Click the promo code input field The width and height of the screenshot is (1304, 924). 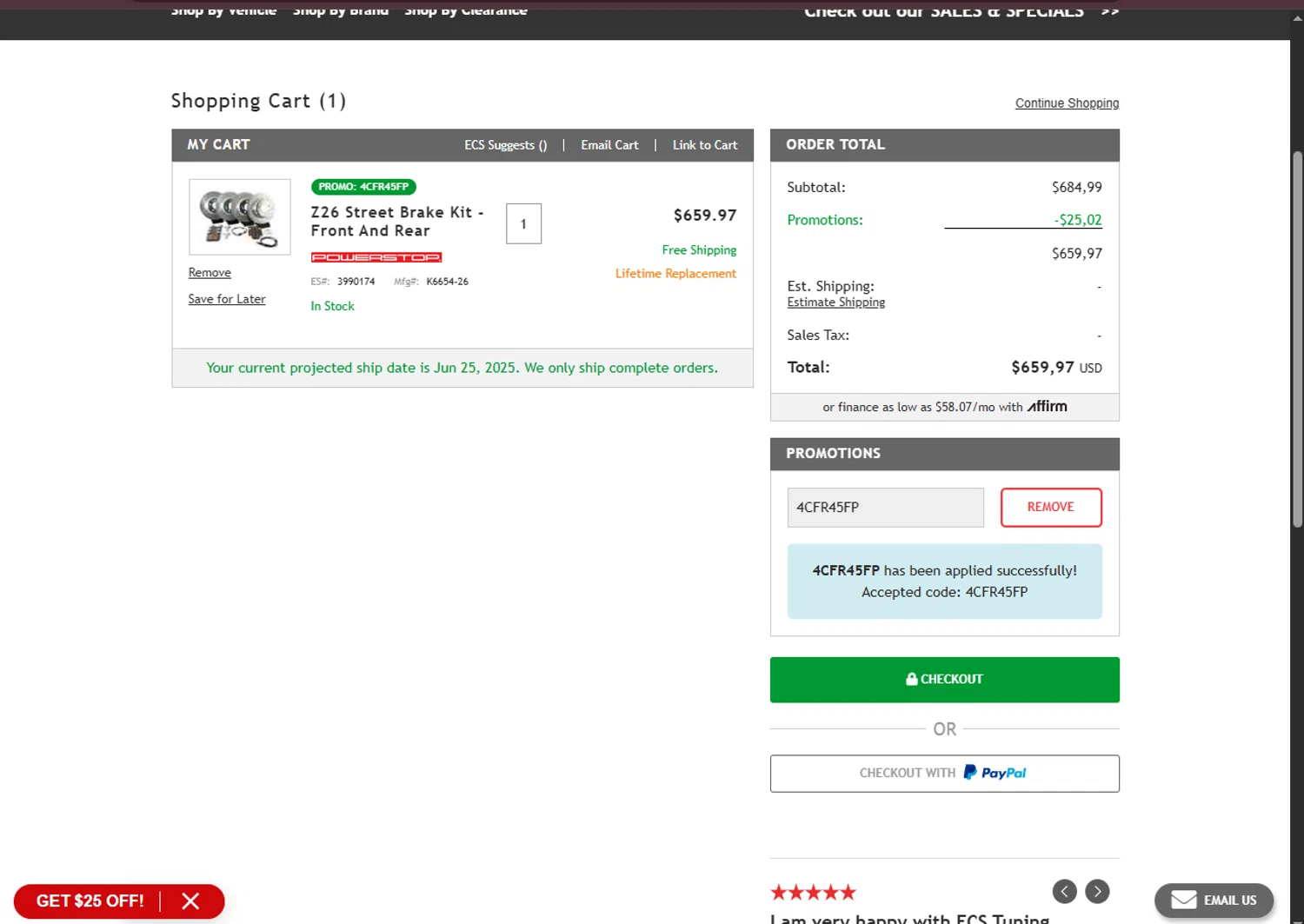click(885, 508)
